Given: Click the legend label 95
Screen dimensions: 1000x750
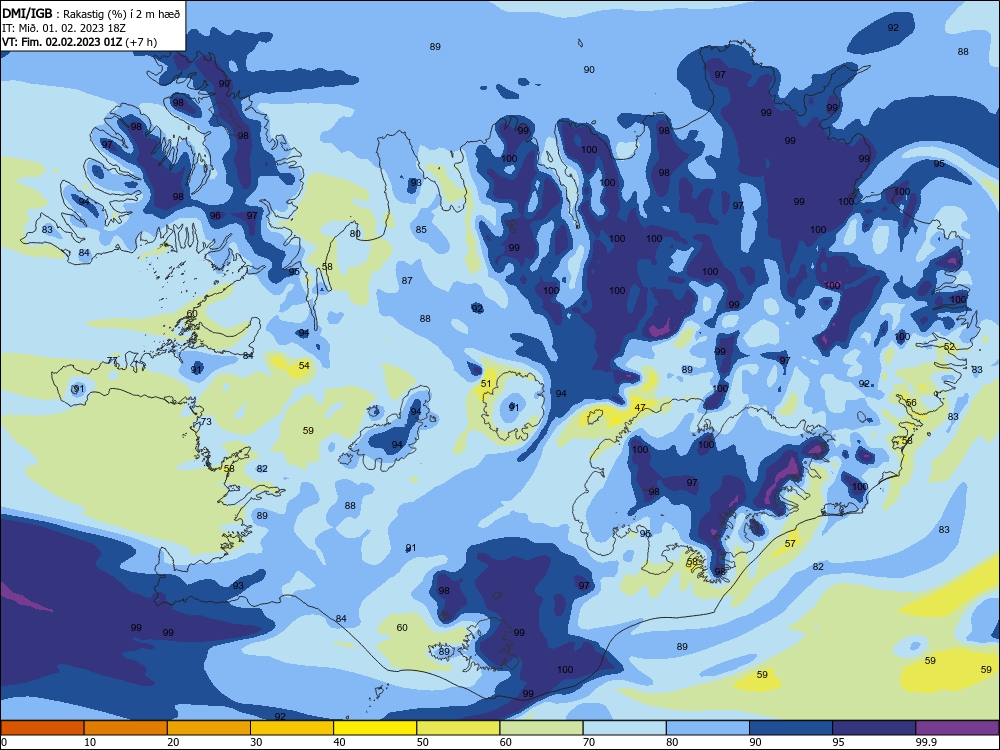Looking at the screenshot, I should (838, 742).
